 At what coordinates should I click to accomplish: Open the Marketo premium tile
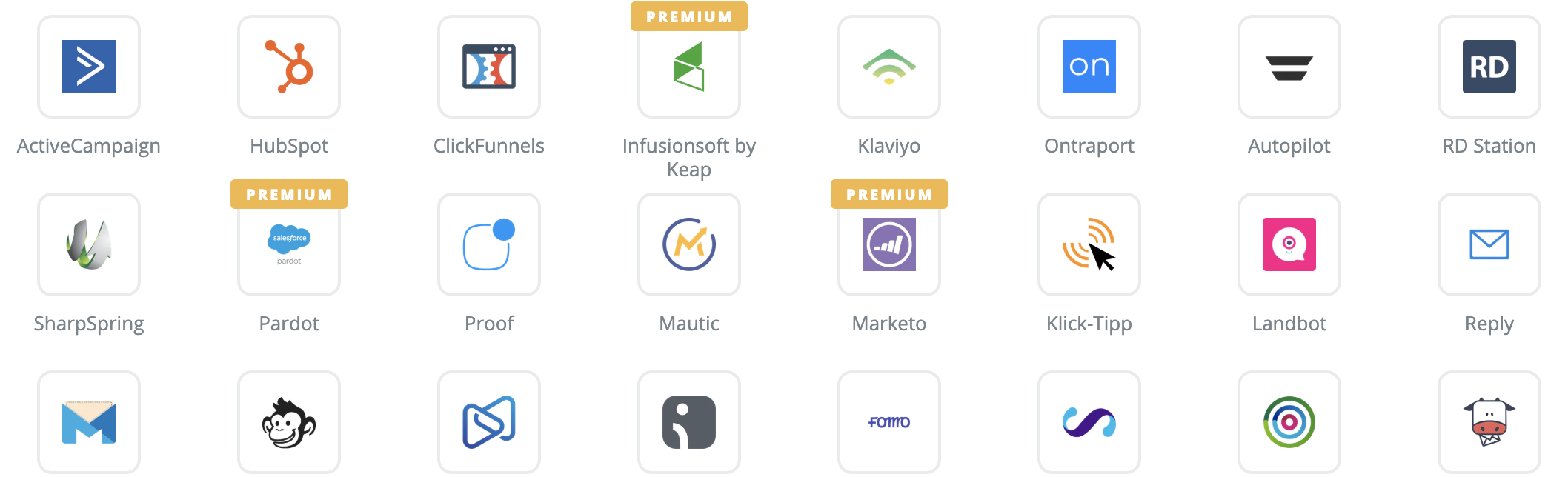[x=889, y=244]
